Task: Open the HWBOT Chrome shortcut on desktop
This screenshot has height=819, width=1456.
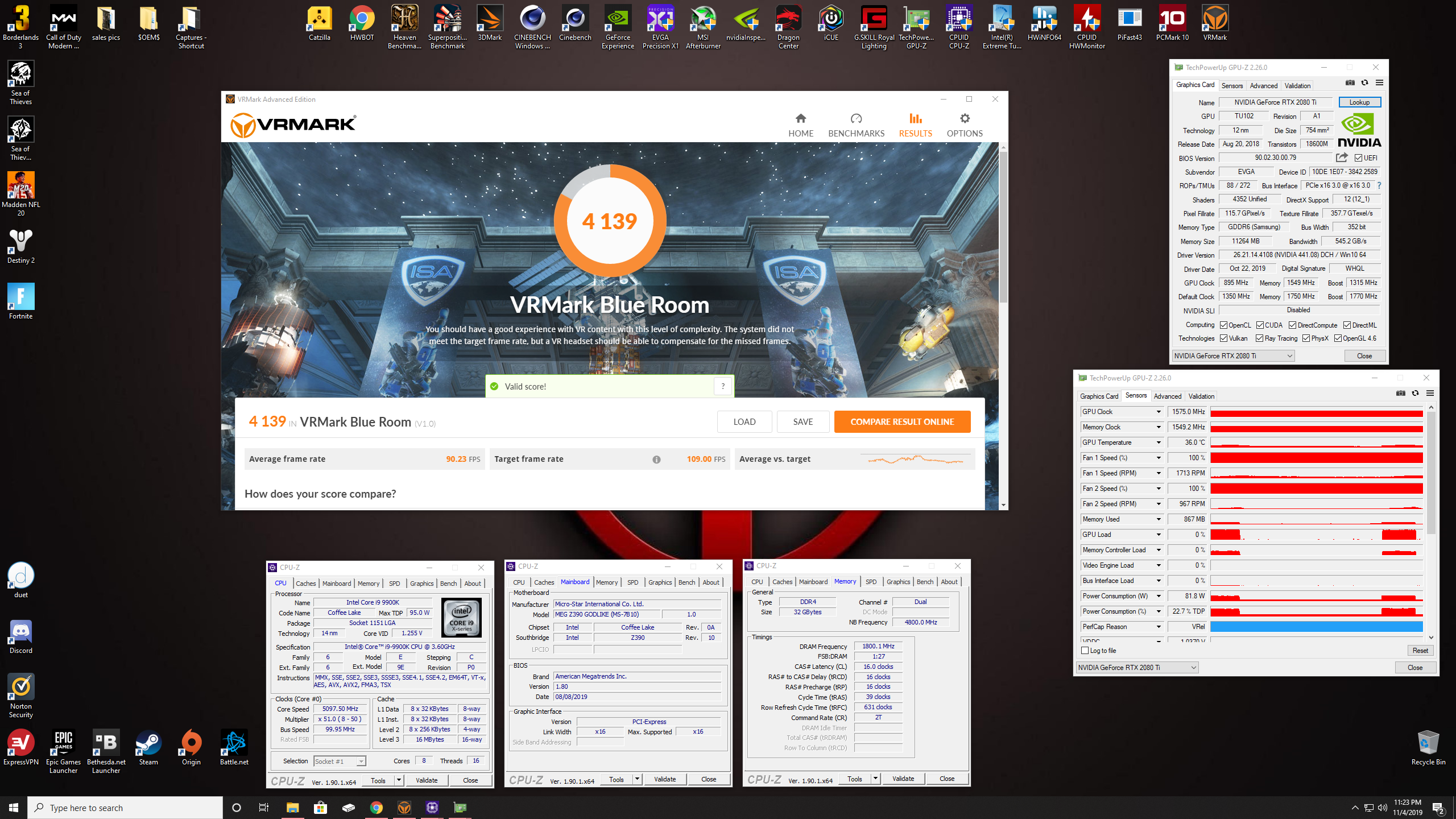Action: pos(362,23)
